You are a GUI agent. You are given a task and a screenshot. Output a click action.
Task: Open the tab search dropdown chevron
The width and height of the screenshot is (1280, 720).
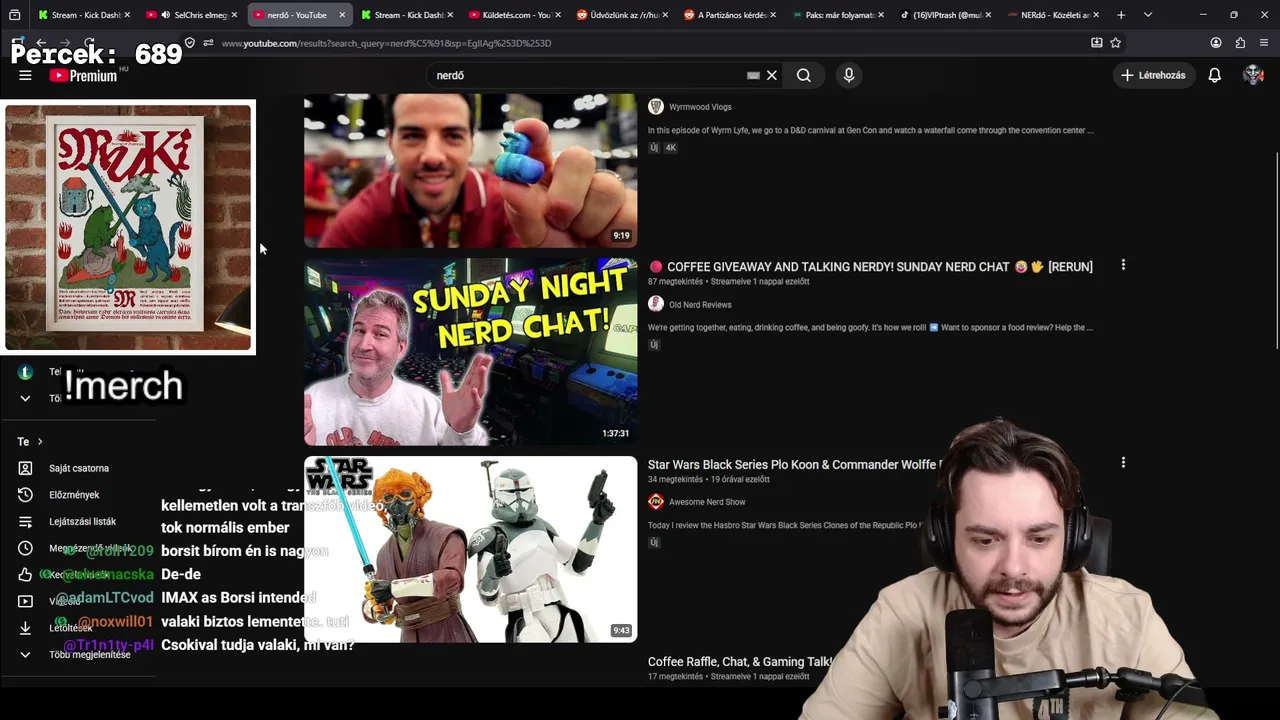click(1148, 15)
